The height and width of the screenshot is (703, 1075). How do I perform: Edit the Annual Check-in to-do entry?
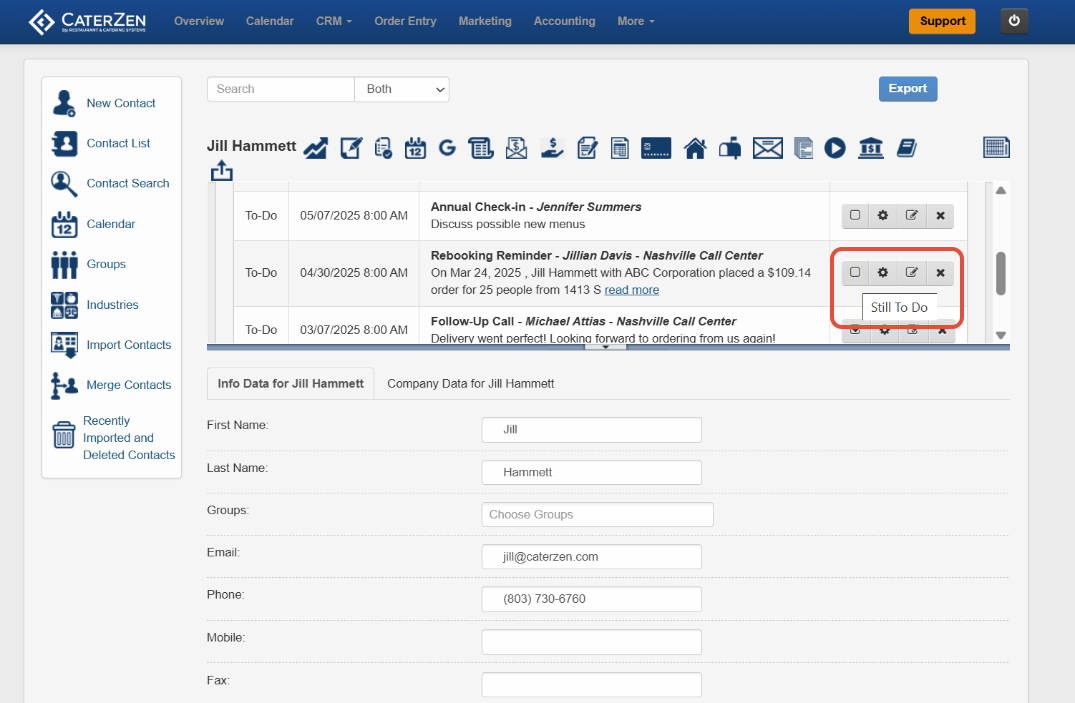[x=912, y=215]
